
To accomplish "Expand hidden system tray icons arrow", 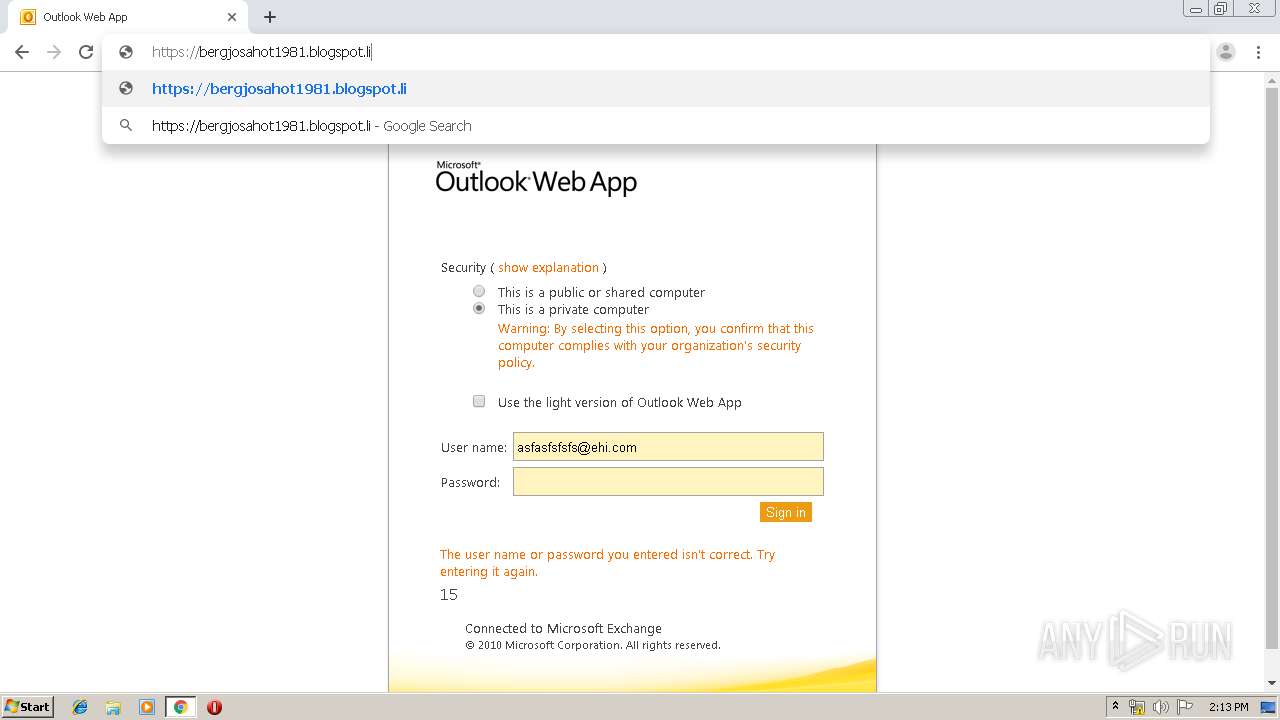I will click(x=1115, y=707).
